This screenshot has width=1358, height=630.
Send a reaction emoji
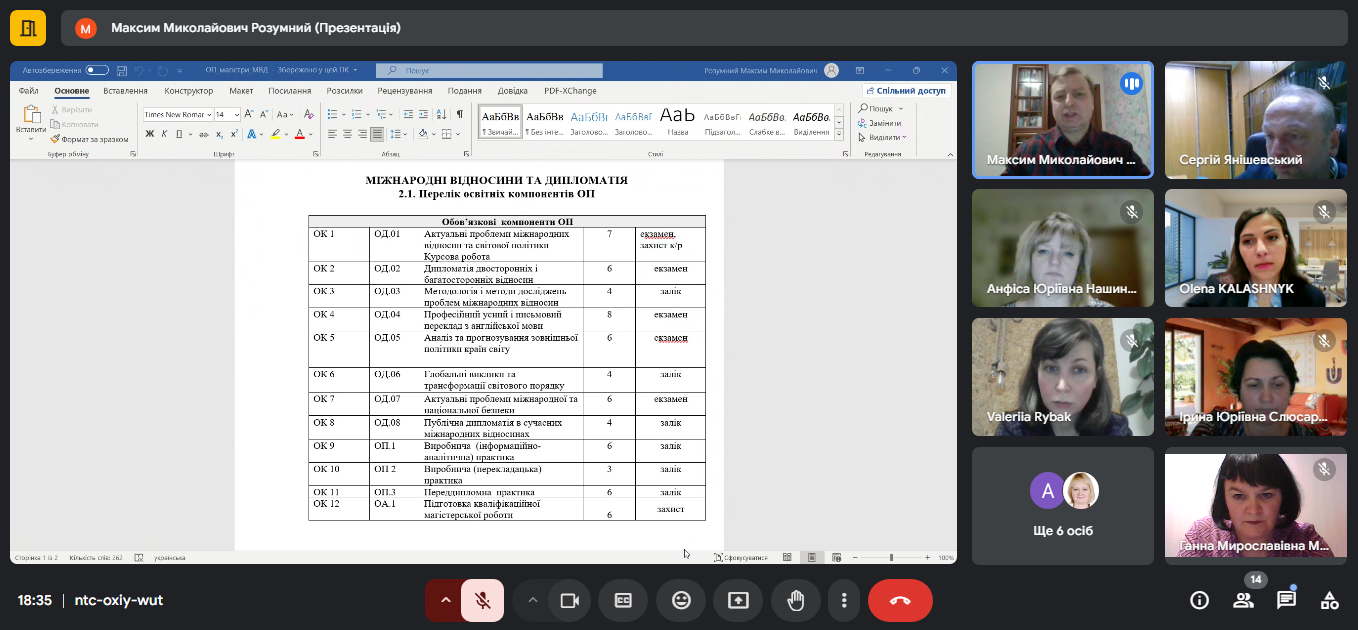[681, 600]
